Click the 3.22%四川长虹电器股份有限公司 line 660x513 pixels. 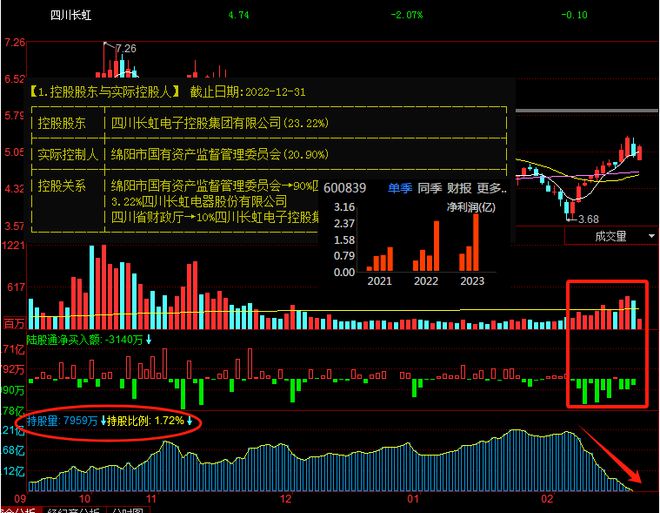199,202
